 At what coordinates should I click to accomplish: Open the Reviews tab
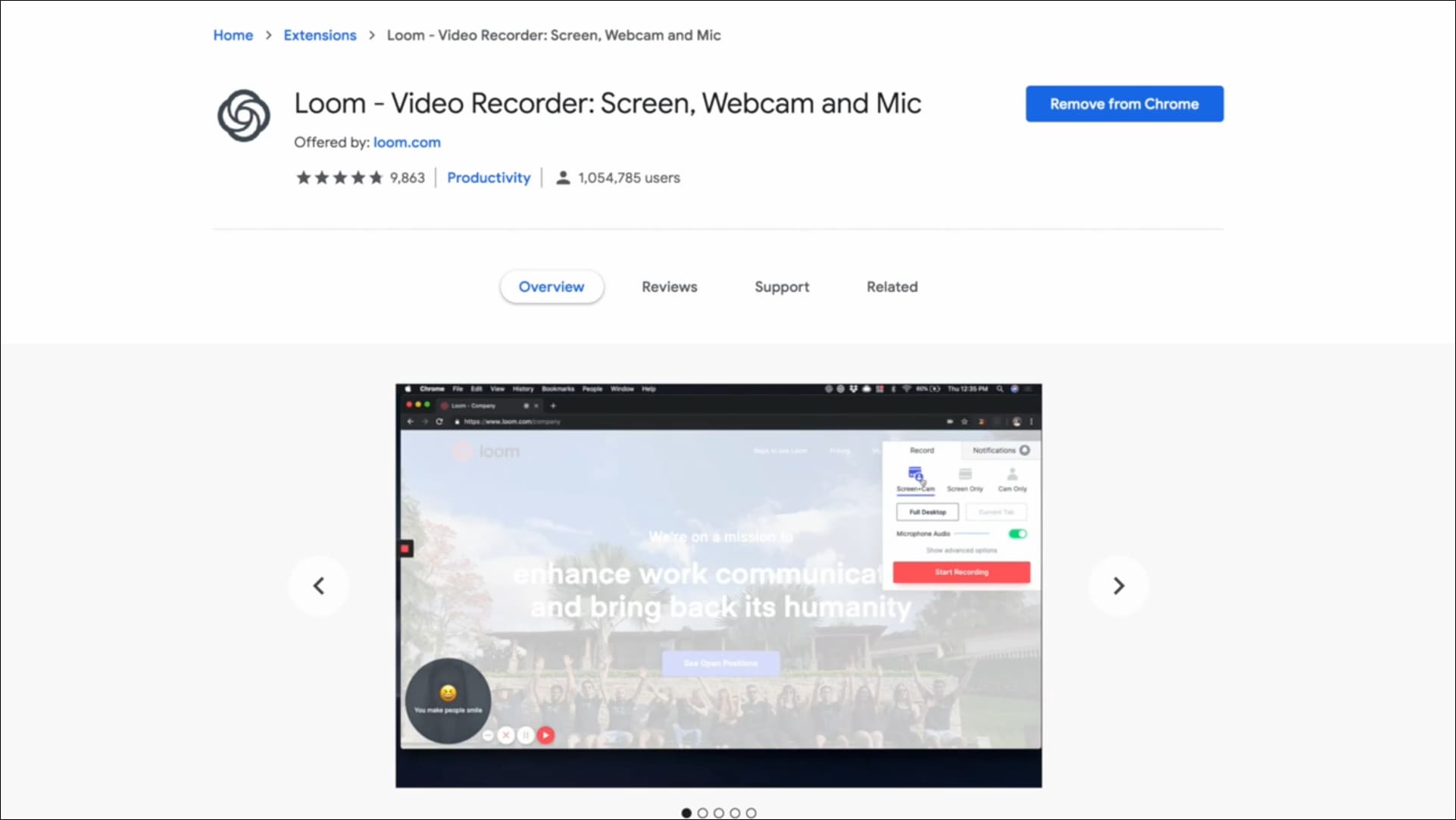pos(669,287)
